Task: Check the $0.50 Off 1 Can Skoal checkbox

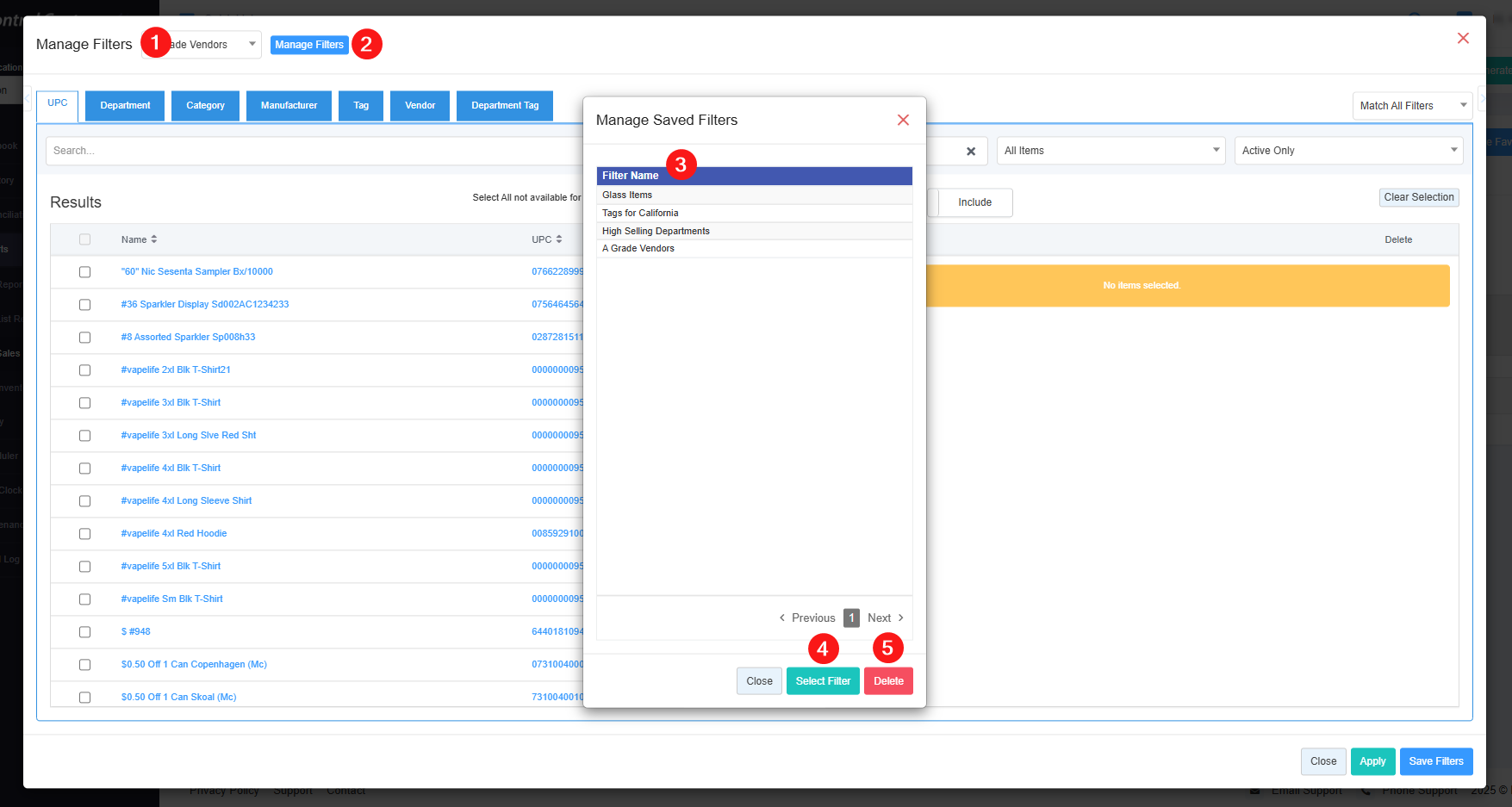Action: (x=84, y=698)
